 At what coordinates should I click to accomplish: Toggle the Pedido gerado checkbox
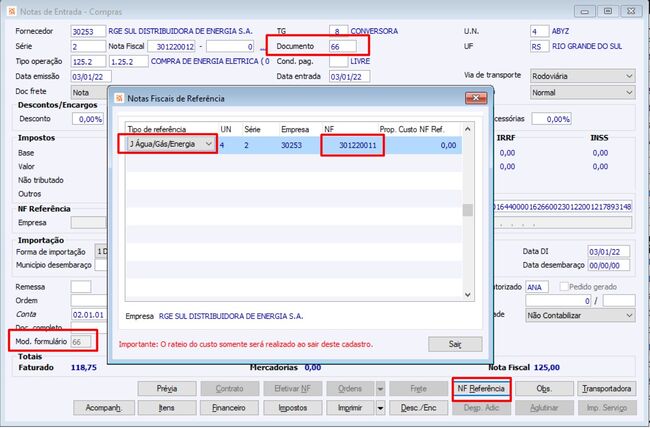point(564,287)
